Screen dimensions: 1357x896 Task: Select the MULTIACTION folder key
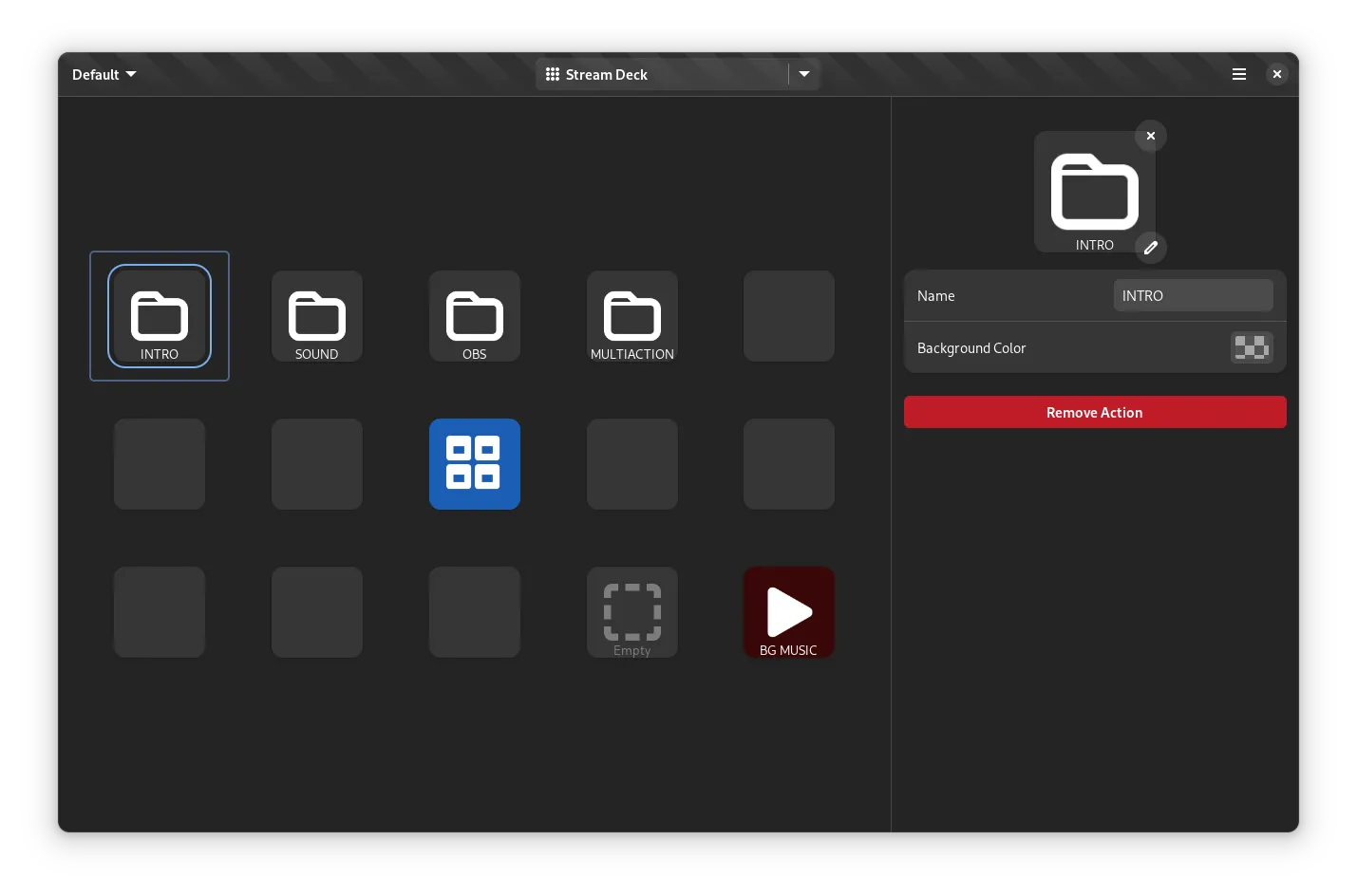click(632, 316)
